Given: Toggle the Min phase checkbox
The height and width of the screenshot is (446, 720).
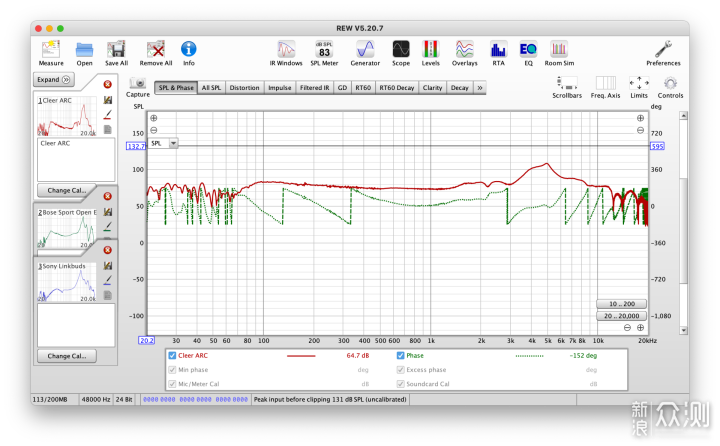Looking at the screenshot, I should click(x=172, y=370).
